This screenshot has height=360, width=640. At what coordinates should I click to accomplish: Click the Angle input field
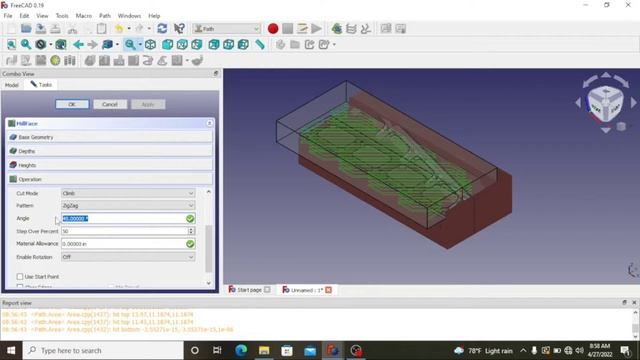tap(128, 219)
